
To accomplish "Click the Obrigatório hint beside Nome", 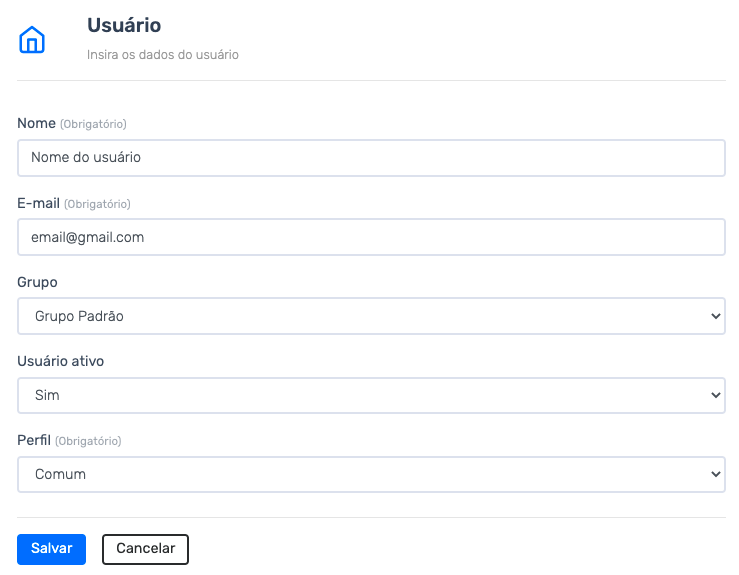I will pyautogui.click(x=93, y=124).
